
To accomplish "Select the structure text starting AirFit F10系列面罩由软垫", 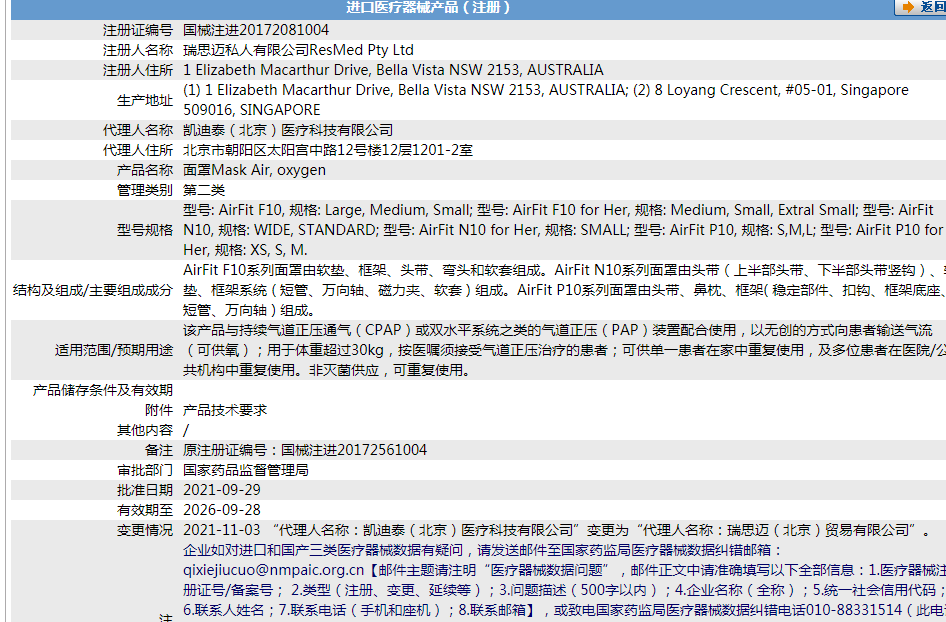I will (564, 290).
